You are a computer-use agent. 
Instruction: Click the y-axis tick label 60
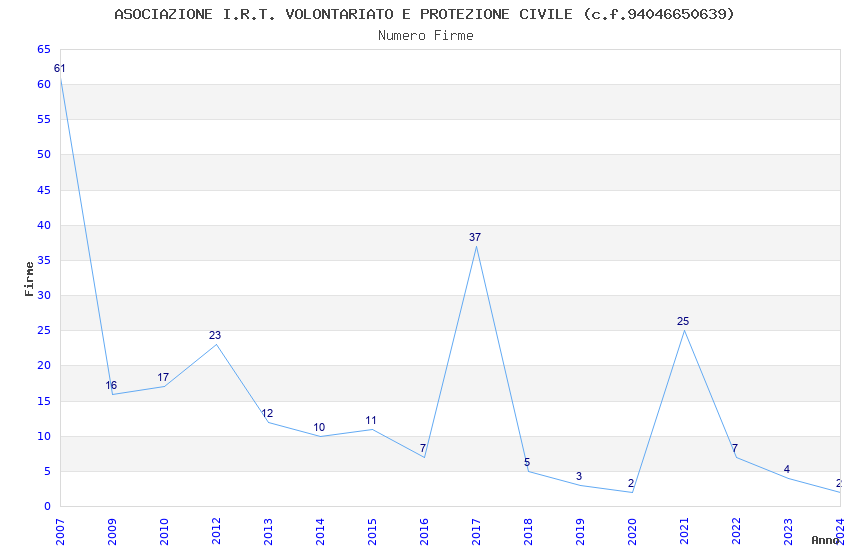(44, 84)
